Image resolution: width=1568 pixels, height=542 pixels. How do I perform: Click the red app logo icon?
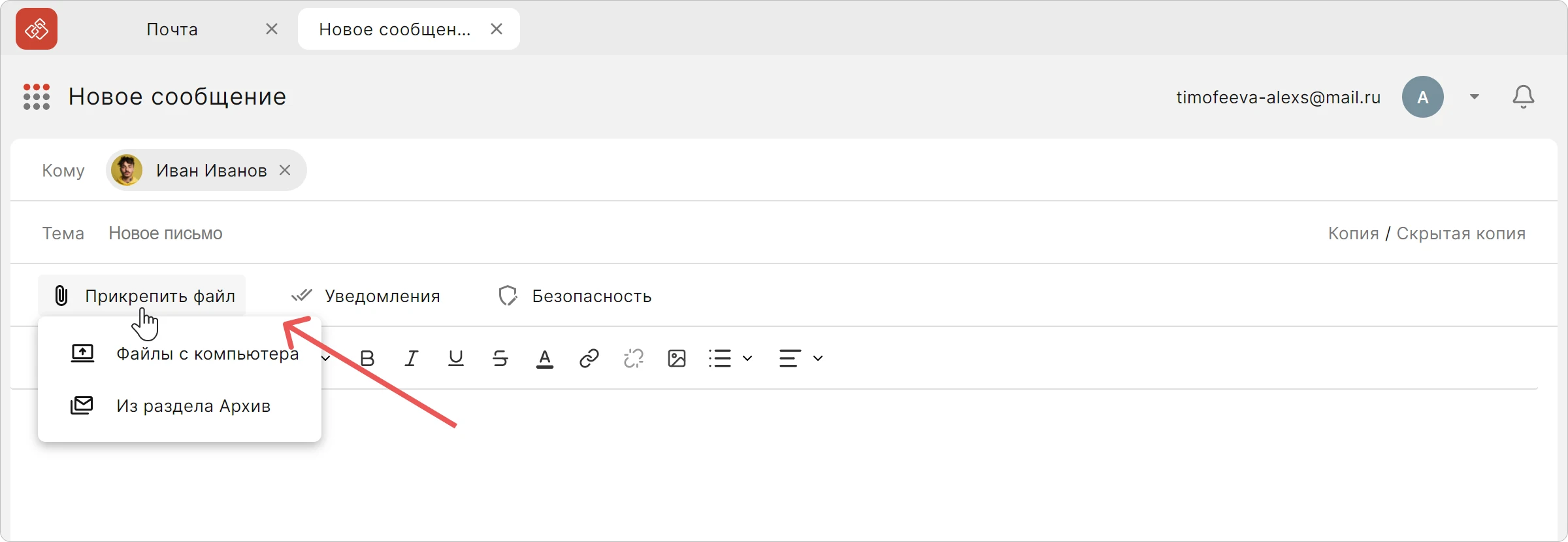37,29
